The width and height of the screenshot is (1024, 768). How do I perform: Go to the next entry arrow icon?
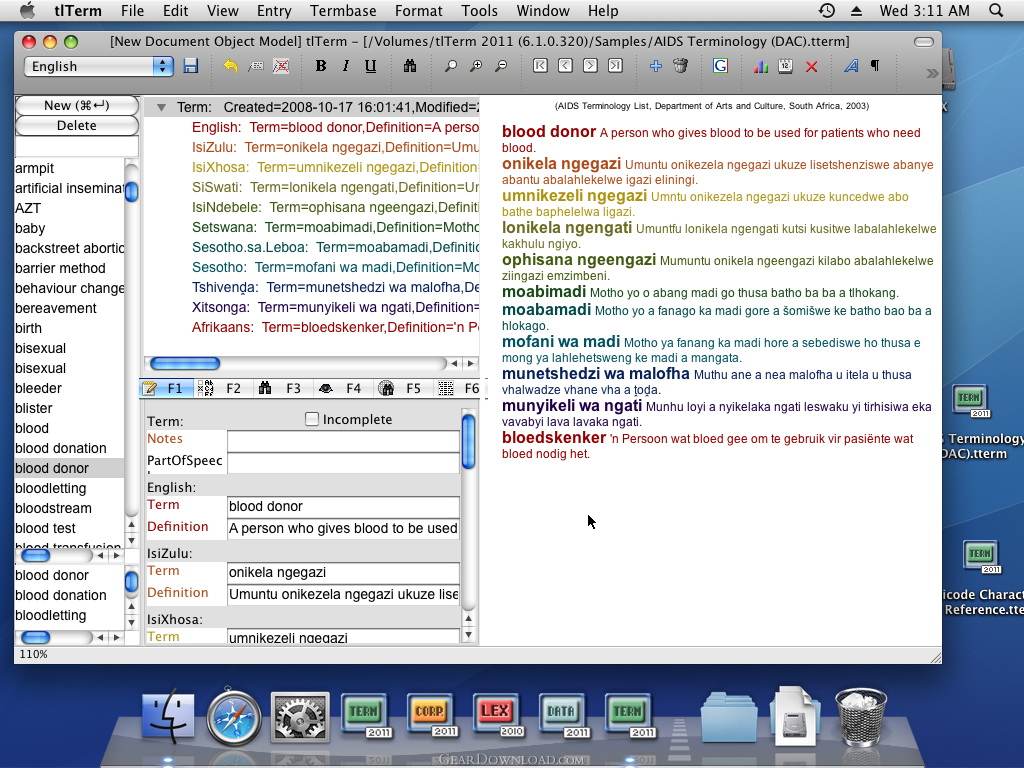590,66
